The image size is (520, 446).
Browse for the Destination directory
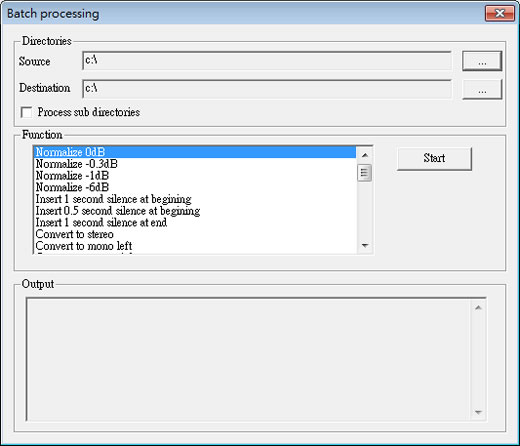[482, 89]
